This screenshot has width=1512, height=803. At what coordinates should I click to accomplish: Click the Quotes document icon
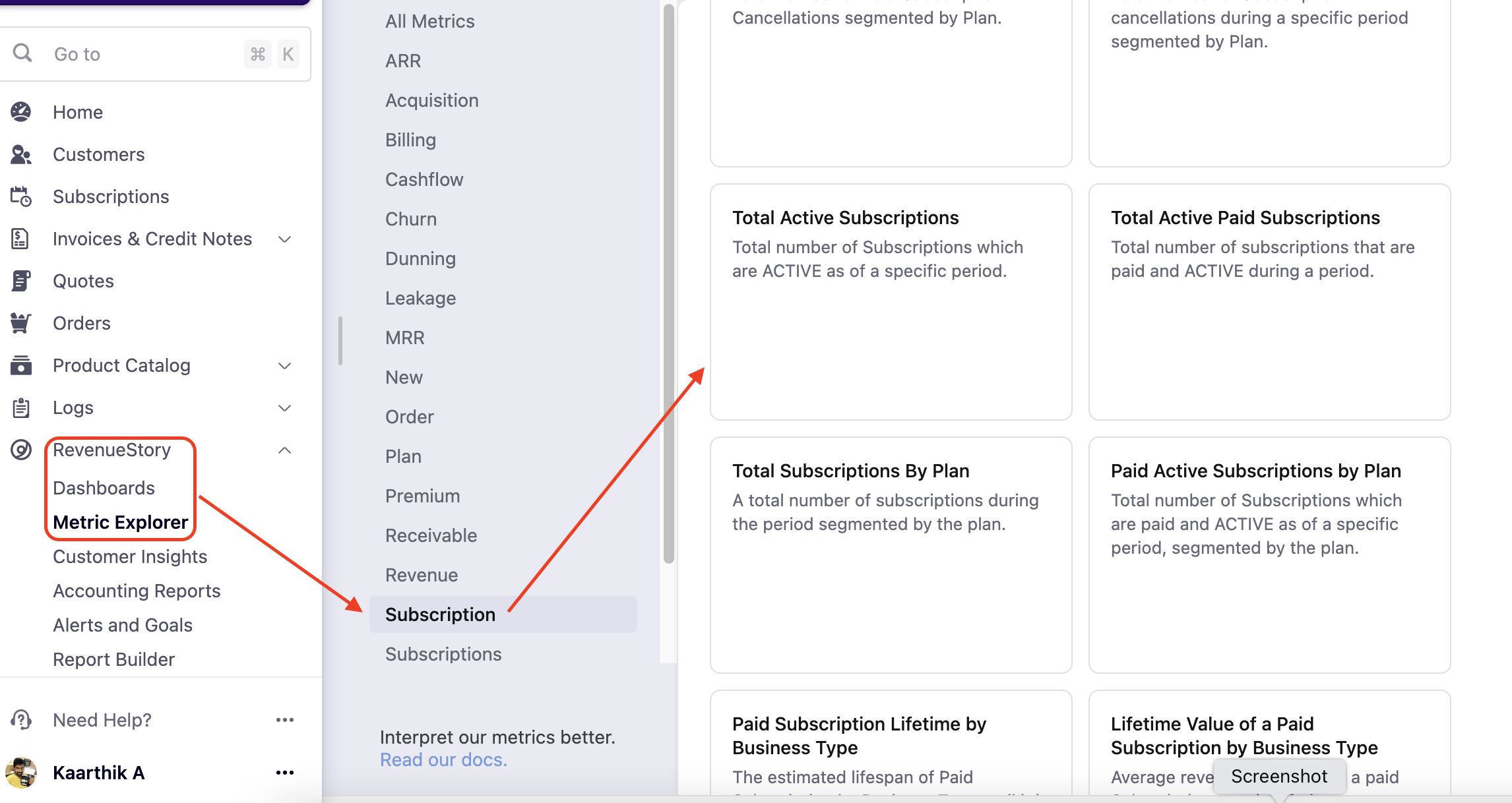[x=21, y=281]
